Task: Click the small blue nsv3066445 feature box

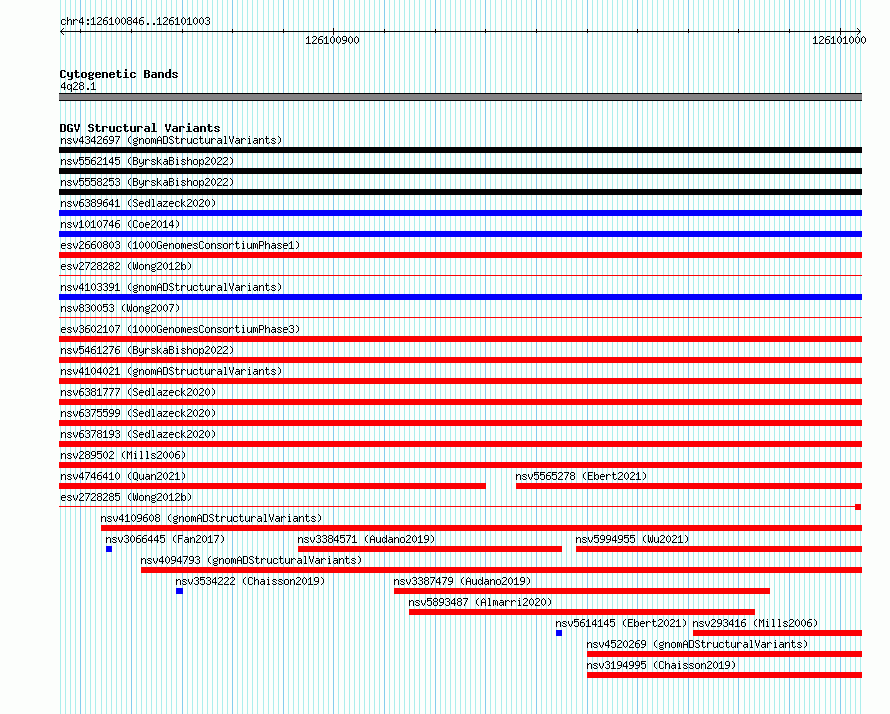Action: pyautogui.click(x=109, y=549)
